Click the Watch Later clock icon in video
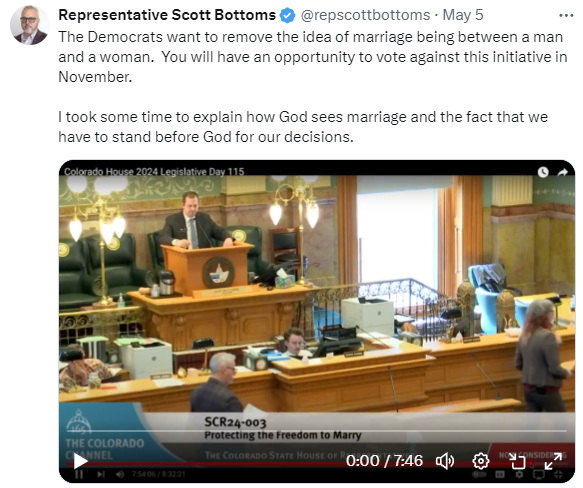 [x=543, y=172]
